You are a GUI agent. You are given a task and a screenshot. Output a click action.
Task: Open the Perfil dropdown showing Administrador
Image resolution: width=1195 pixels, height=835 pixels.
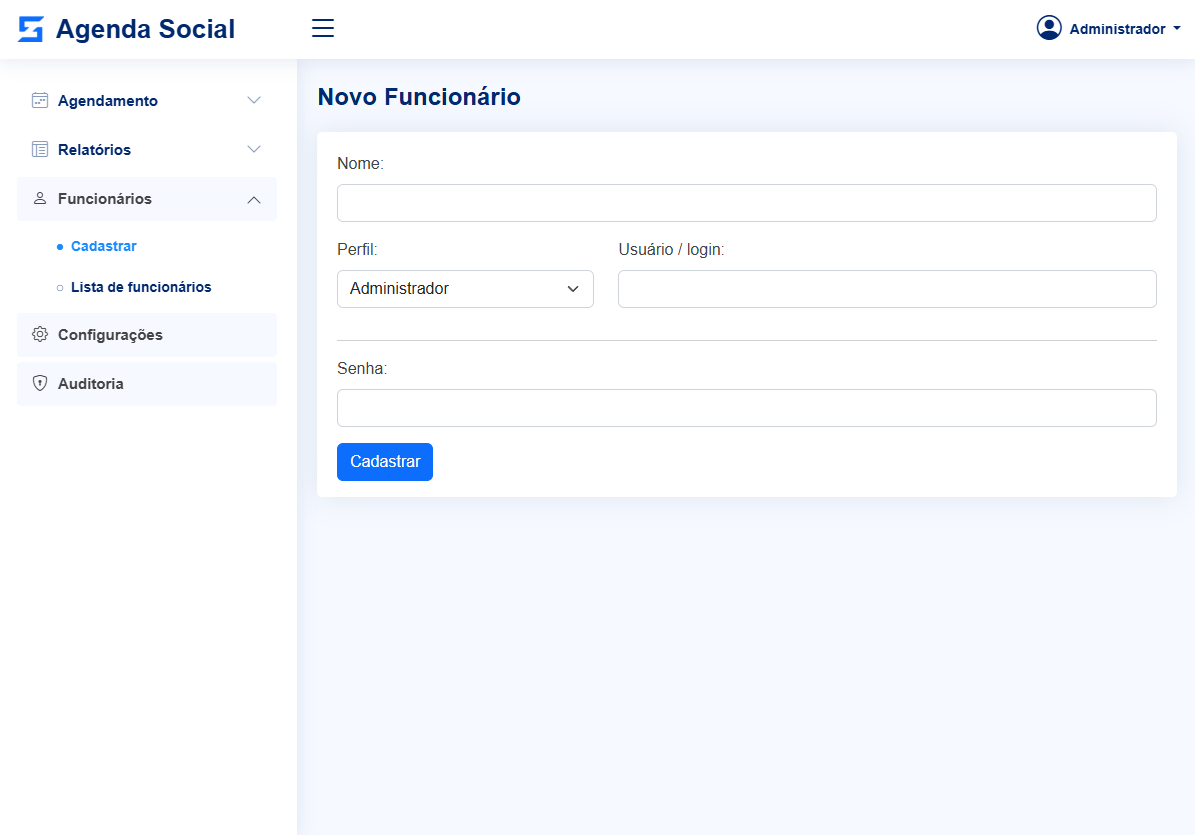tap(465, 289)
